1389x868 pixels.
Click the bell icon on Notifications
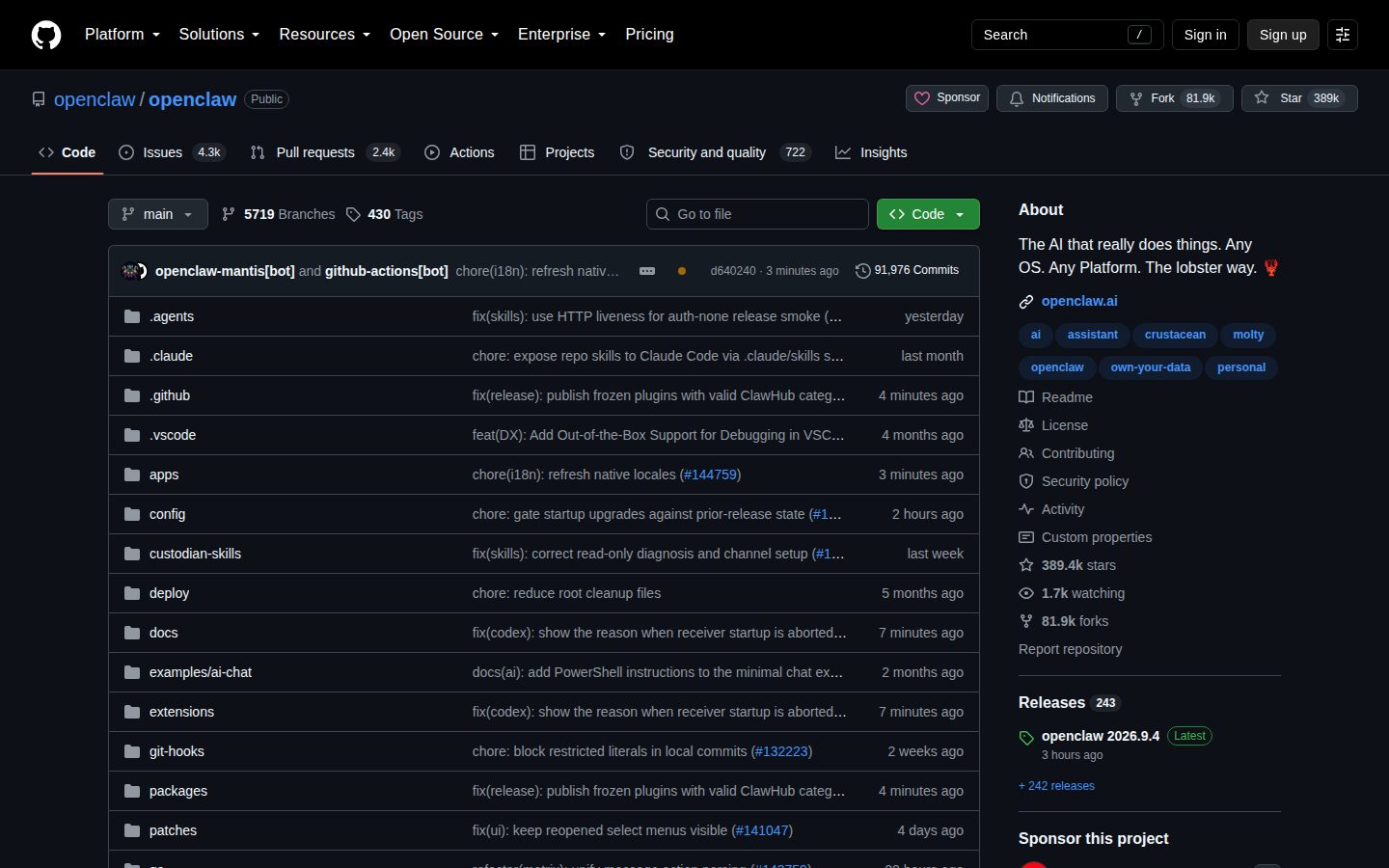click(x=1017, y=98)
